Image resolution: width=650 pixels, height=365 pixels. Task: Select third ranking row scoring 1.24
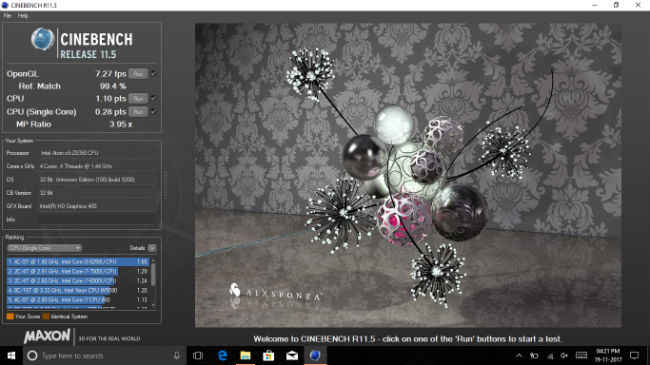tap(78, 281)
